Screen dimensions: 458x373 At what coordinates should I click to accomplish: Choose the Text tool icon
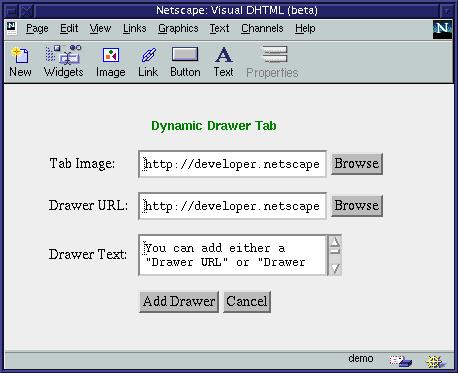[x=223, y=55]
